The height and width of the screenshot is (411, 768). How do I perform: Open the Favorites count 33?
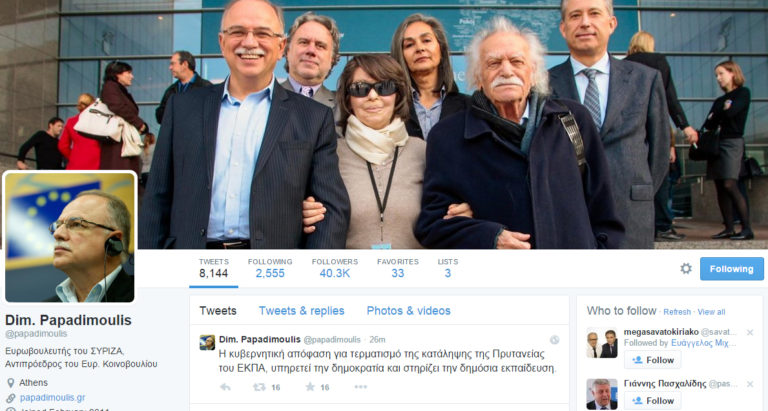click(x=398, y=268)
